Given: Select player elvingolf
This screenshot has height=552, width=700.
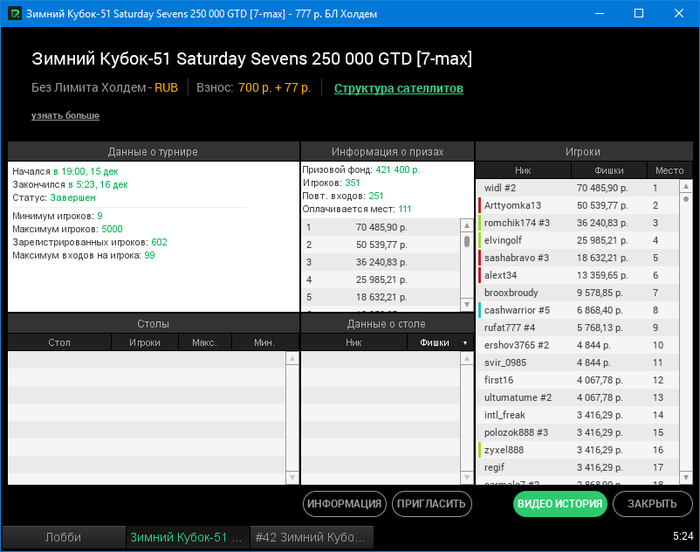Looking at the screenshot, I should click(x=578, y=240).
